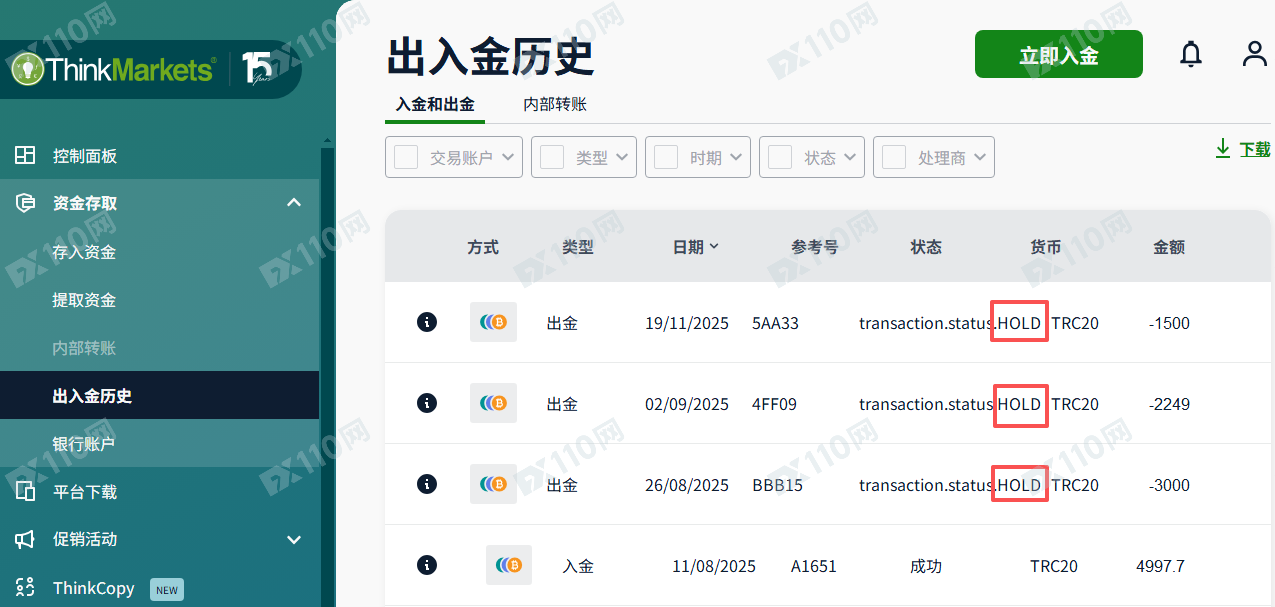Click the ThinkMarkets logo
This screenshot has height=607, width=1275.
110,68
